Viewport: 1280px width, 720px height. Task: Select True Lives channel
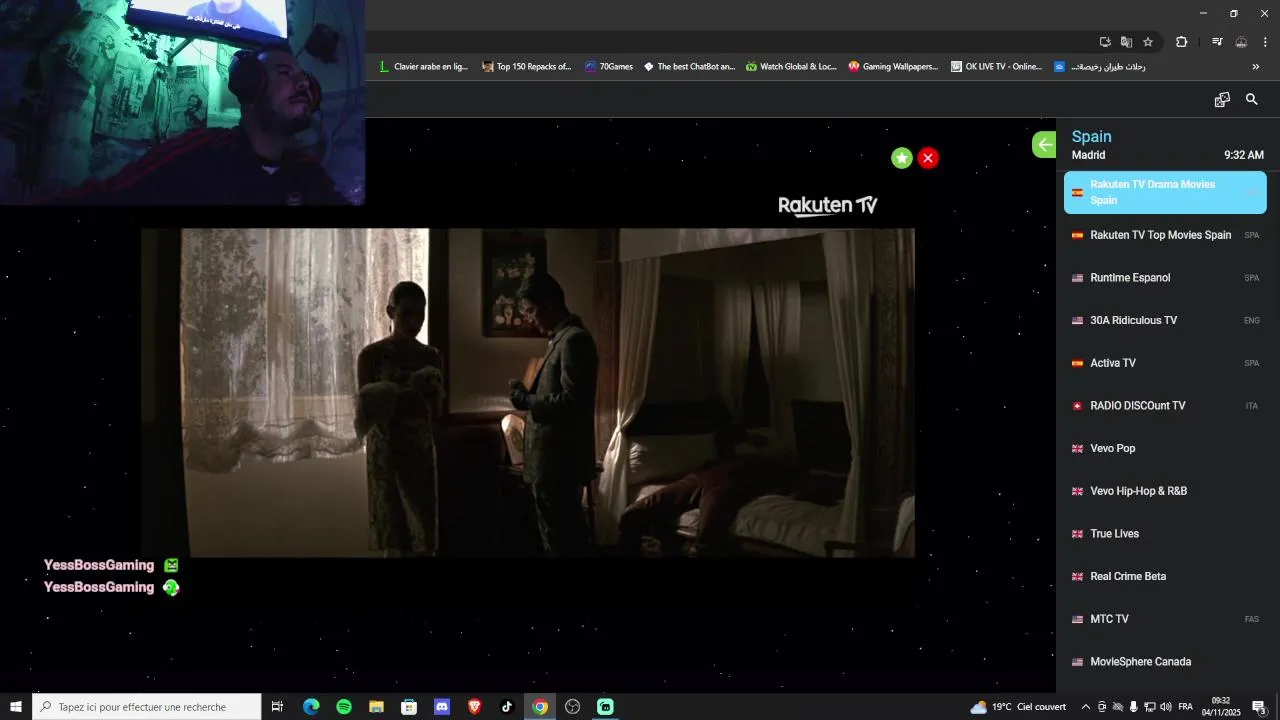1165,534
